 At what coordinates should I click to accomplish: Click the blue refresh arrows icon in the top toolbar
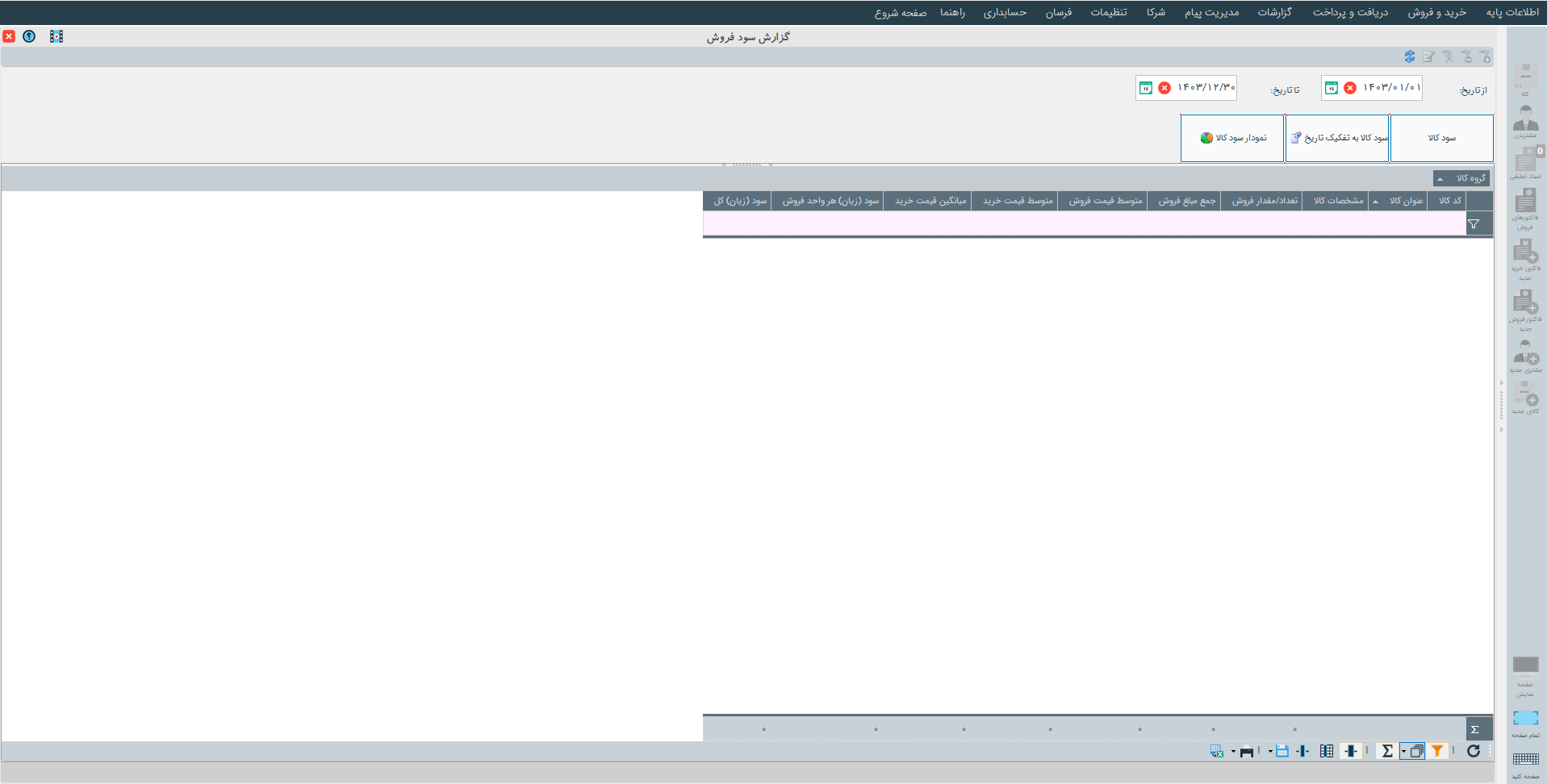click(1409, 56)
